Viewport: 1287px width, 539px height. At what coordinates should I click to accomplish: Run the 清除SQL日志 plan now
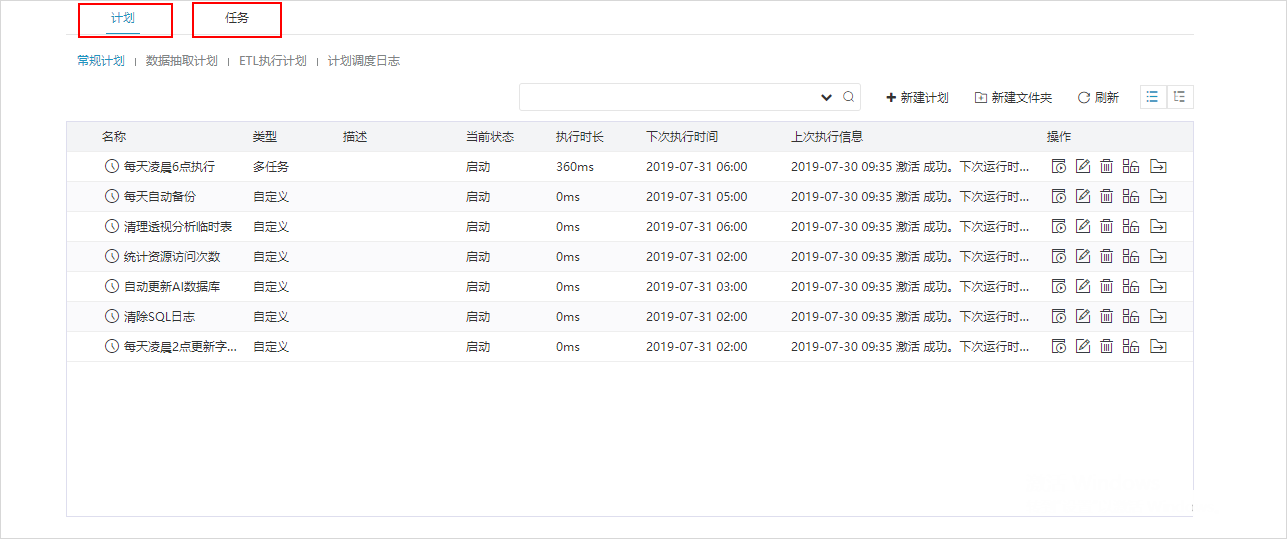pos(1058,317)
